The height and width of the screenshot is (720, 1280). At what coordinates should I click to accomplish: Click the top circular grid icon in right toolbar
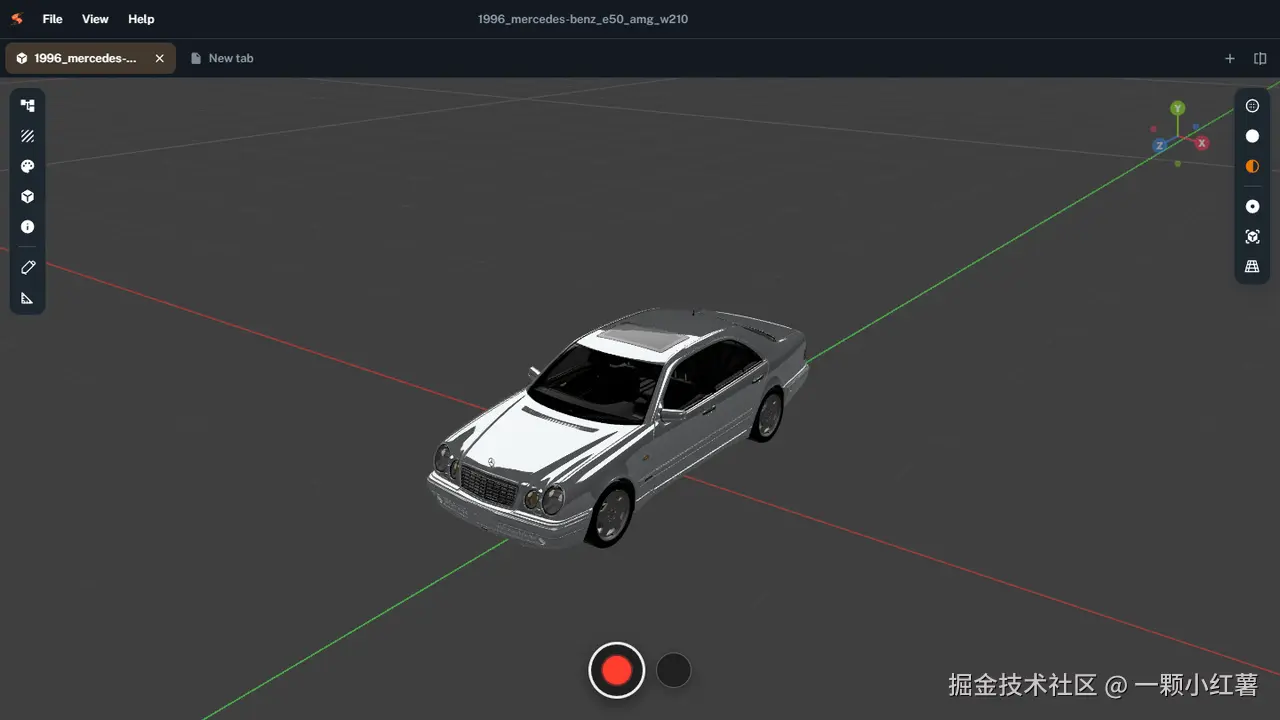(1252, 106)
